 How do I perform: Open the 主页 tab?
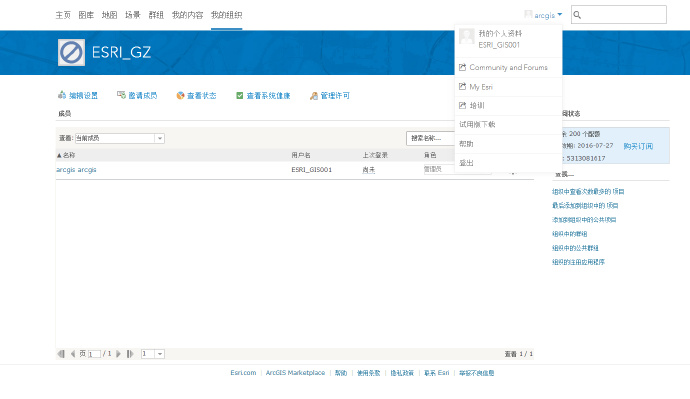(63, 15)
